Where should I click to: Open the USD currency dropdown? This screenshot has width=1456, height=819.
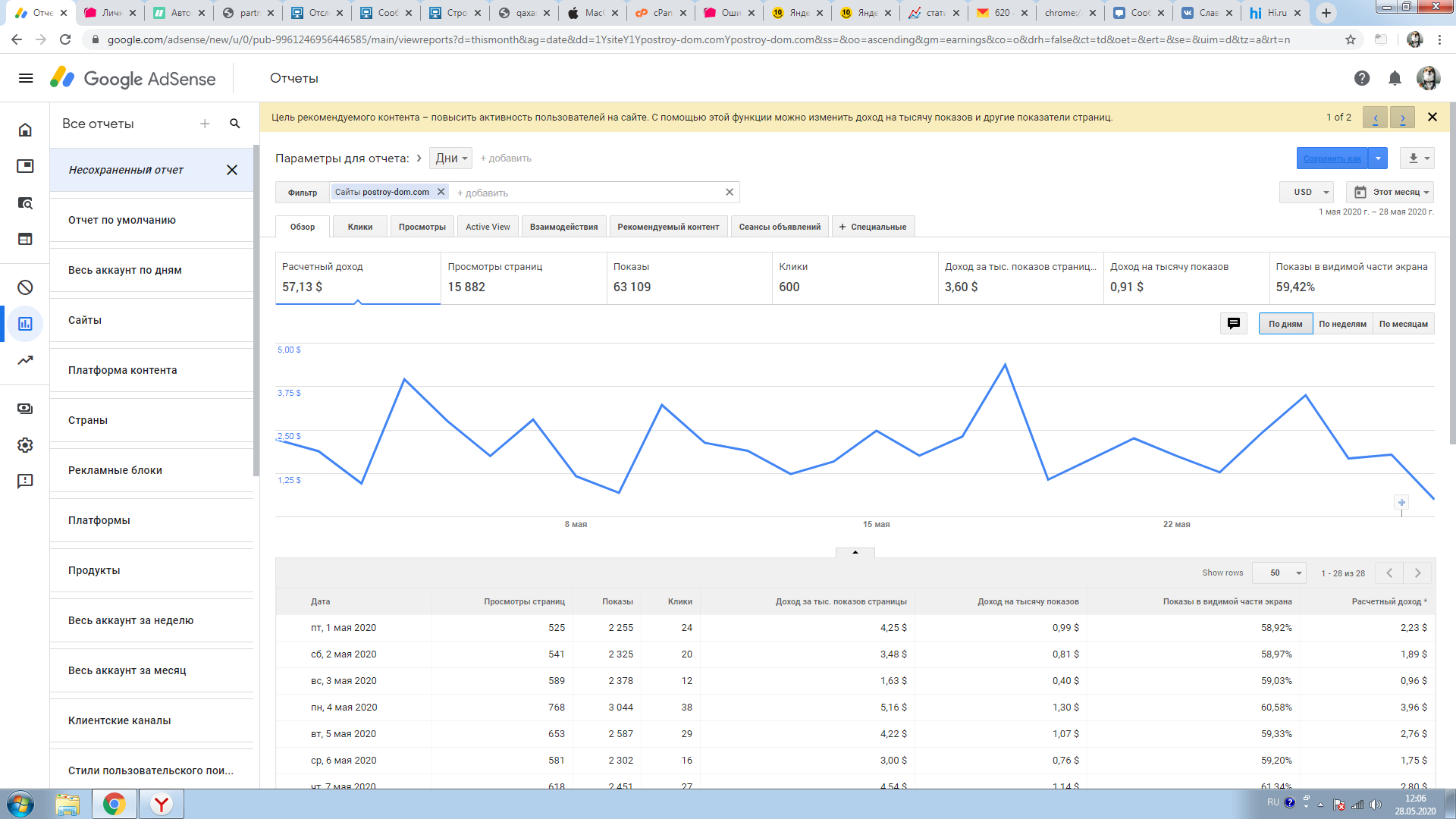click(1307, 192)
